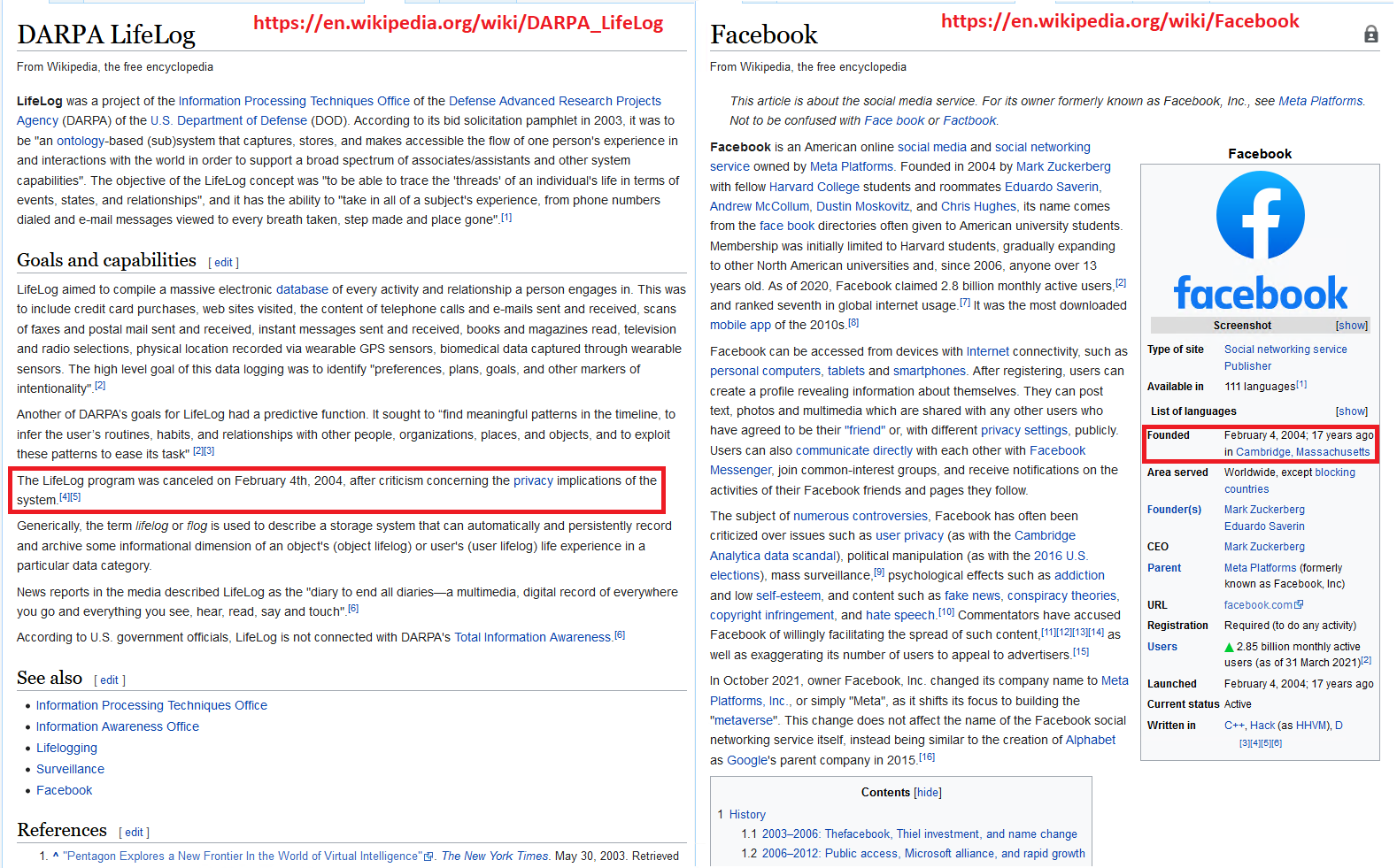Open Meta Platforms link in the italic hatnote
This screenshot has width=1397, height=868.
[1321, 101]
